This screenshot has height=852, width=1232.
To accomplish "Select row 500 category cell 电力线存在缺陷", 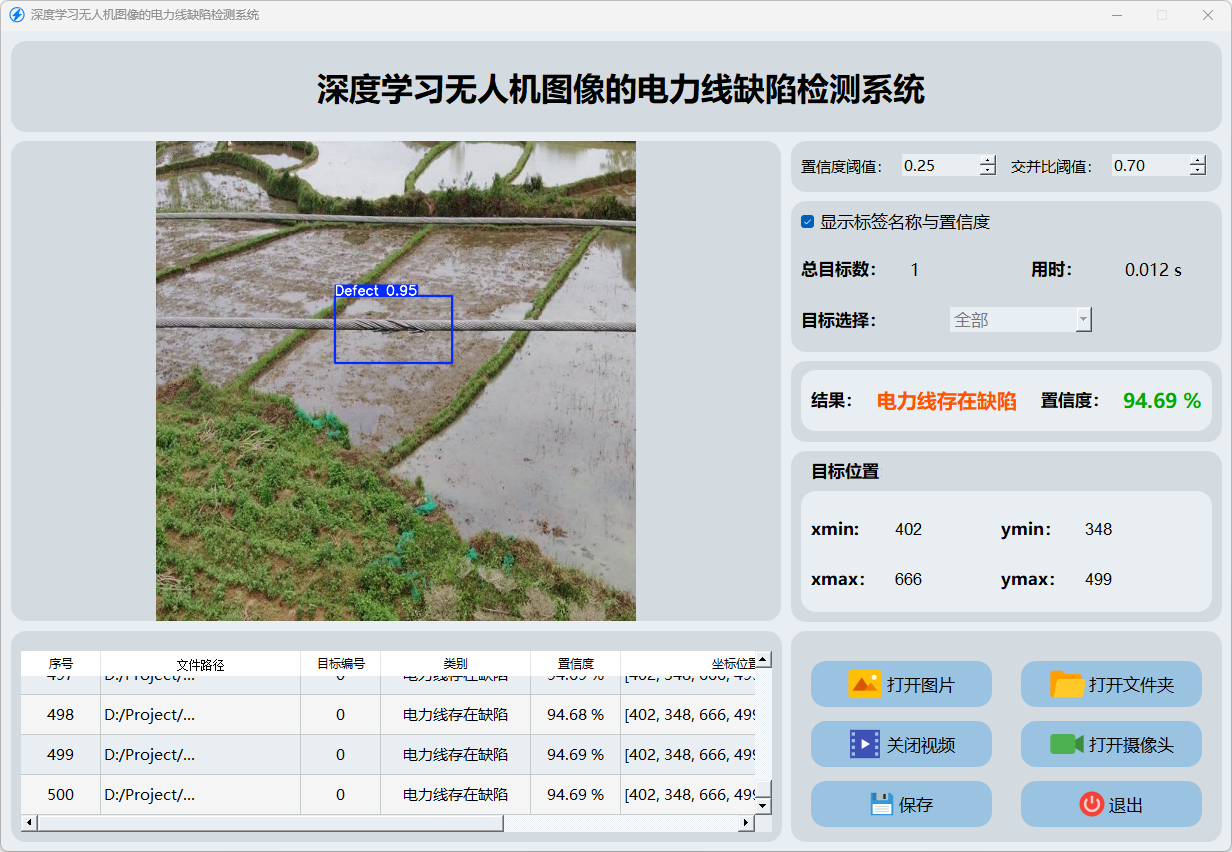I will (x=455, y=794).
